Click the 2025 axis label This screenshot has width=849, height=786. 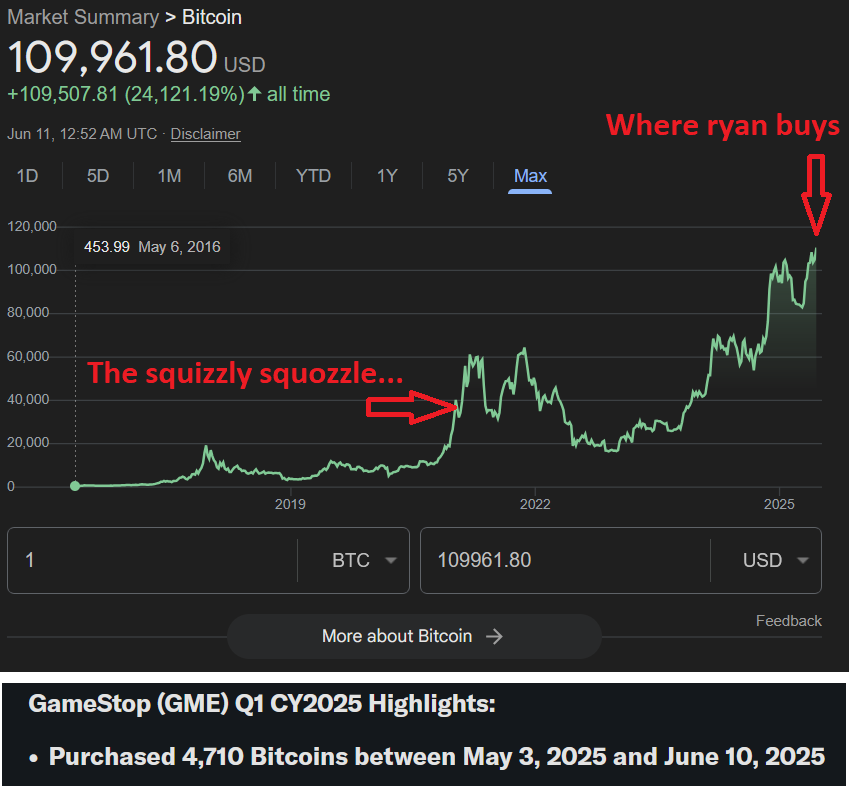tap(779, 504)
